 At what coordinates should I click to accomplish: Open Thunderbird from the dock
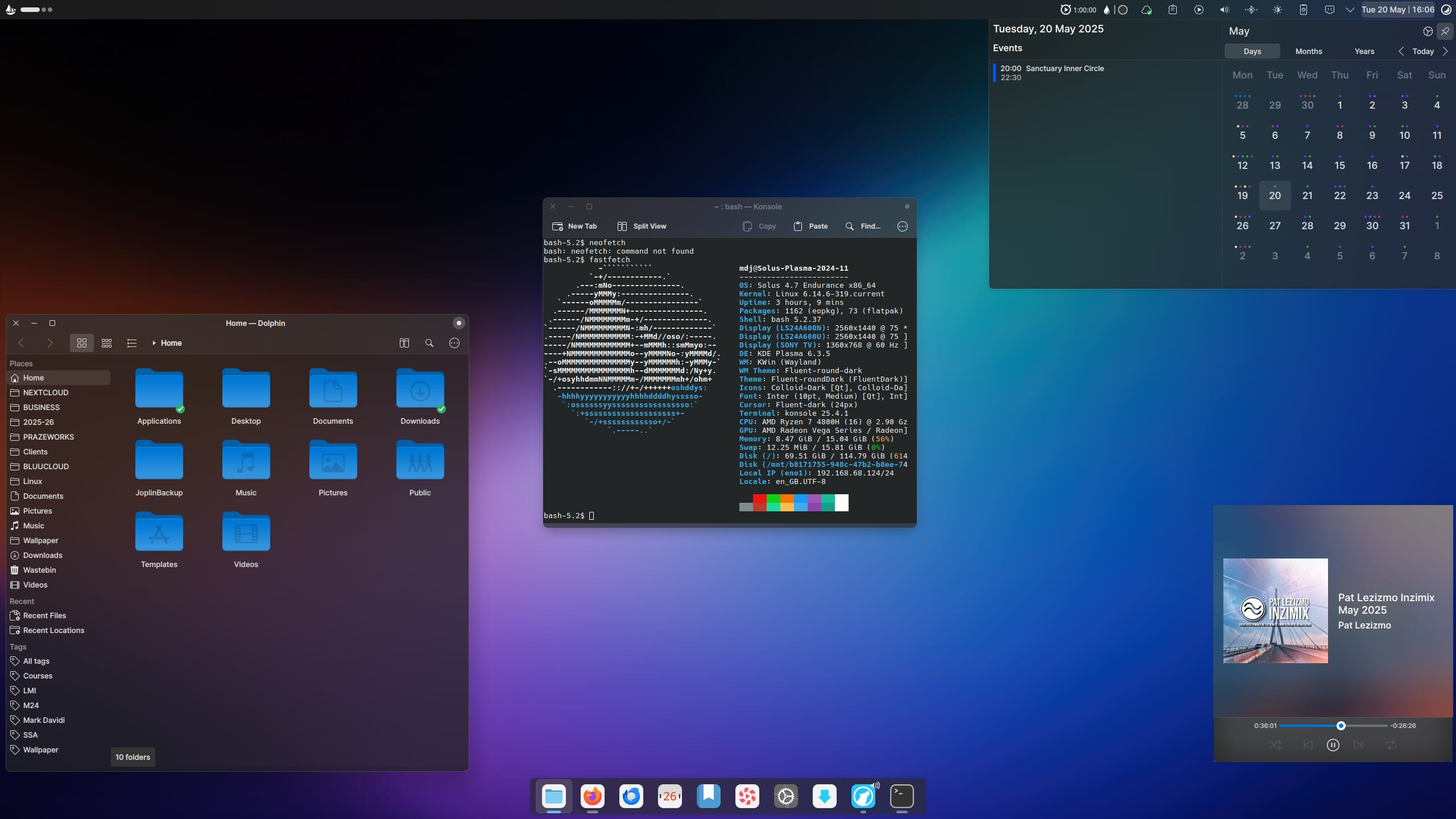[x=631, y=796]
